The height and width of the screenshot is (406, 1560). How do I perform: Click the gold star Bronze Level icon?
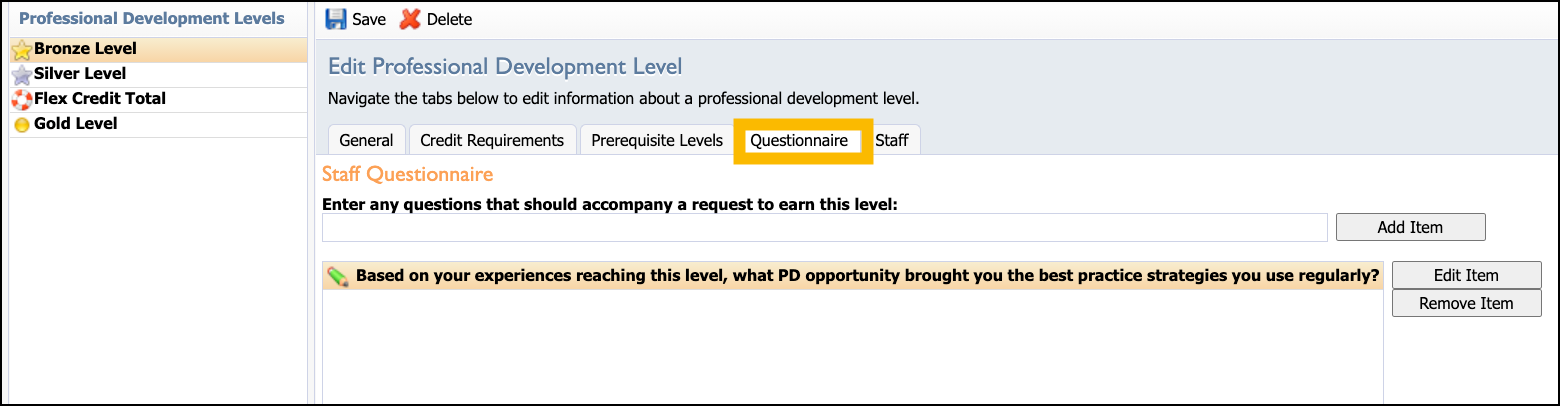[x=21, y=50]
